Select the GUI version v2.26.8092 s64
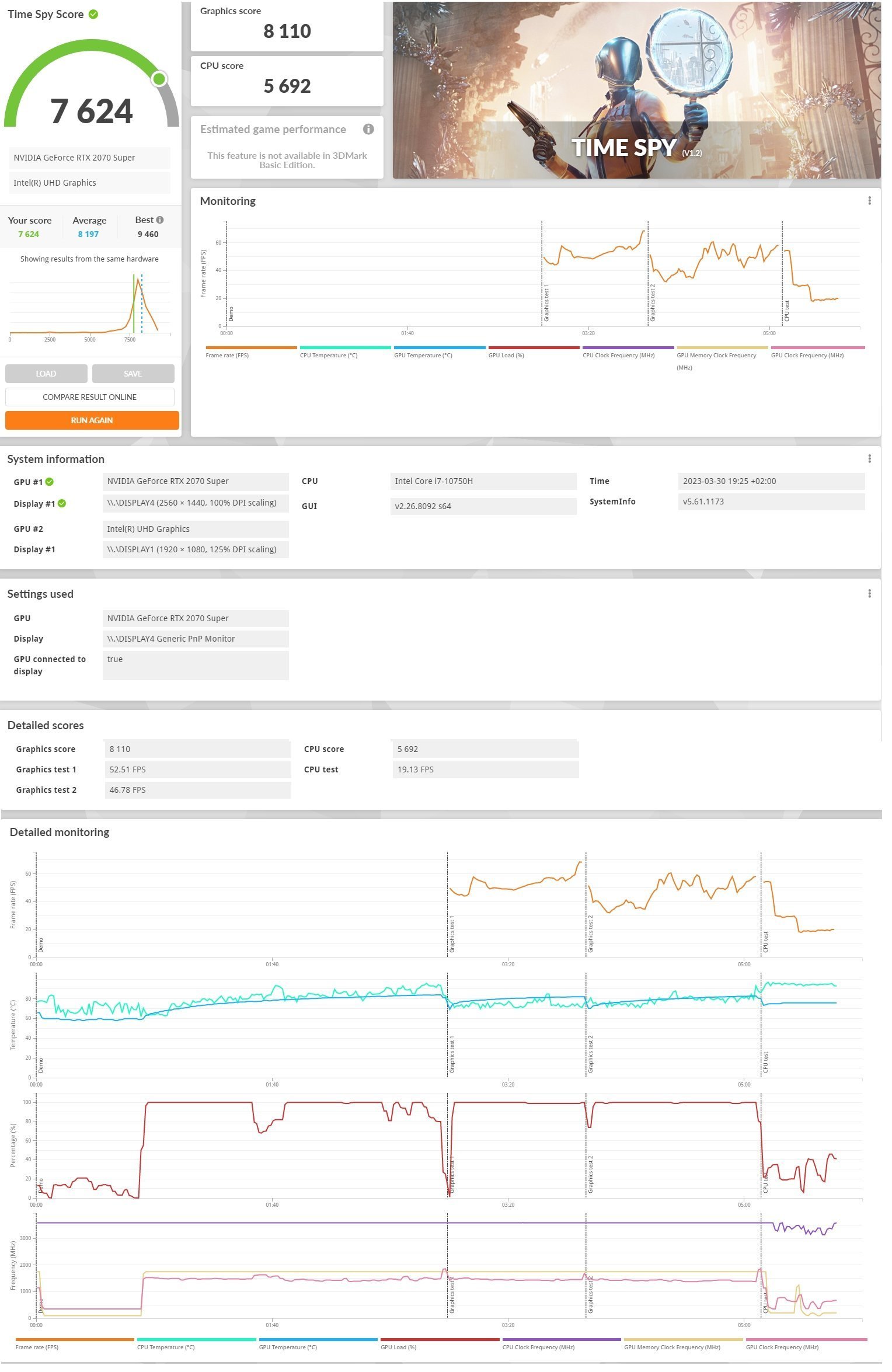Screen dimensions: 892x1372 pyautogui.click(x=483, y=506)
